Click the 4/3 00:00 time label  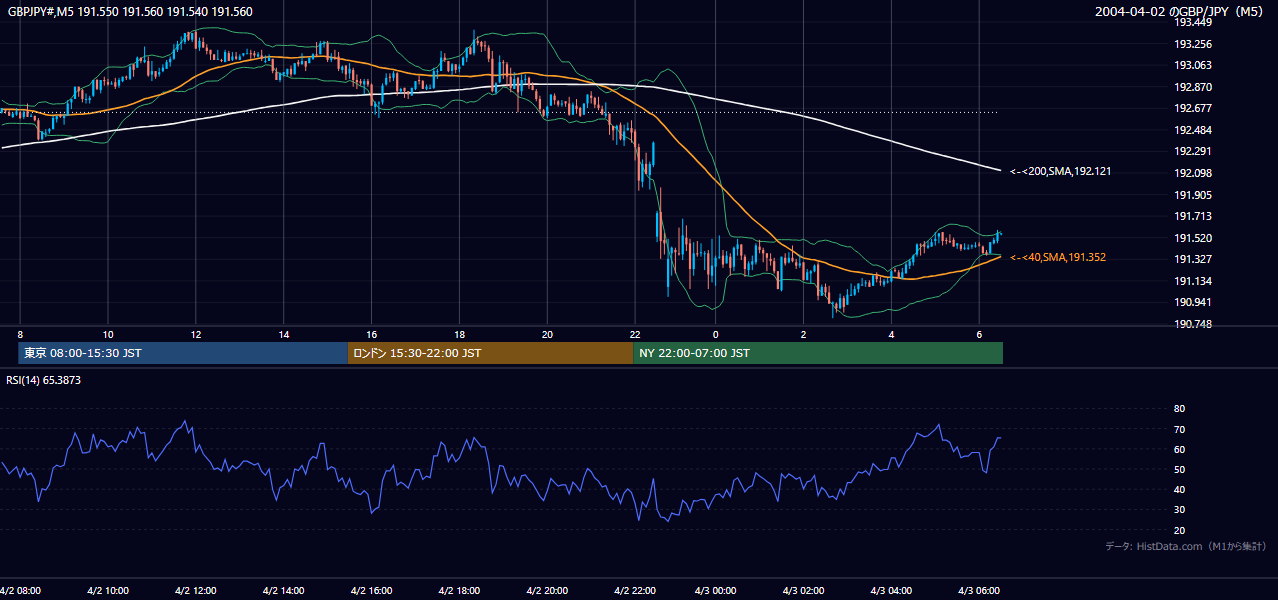click(716, 590)
